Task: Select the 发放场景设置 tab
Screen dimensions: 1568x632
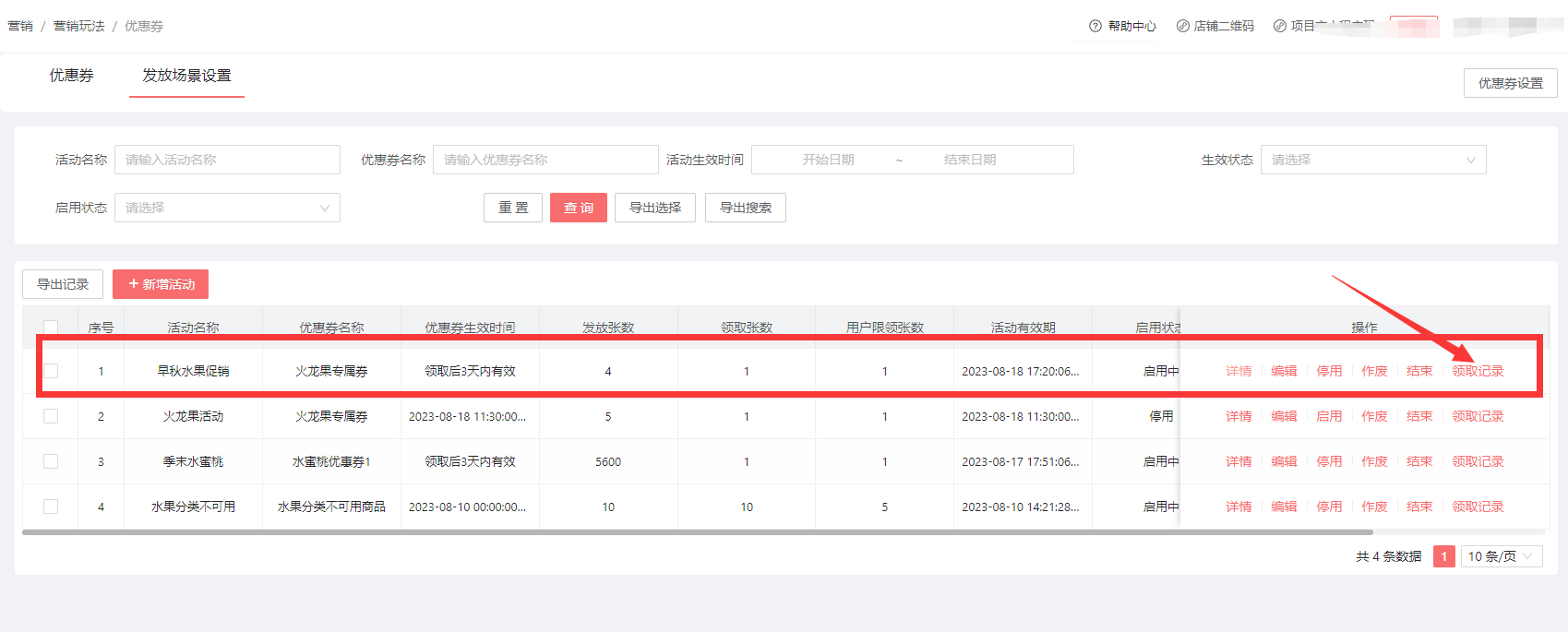Action: coord(186,76)
